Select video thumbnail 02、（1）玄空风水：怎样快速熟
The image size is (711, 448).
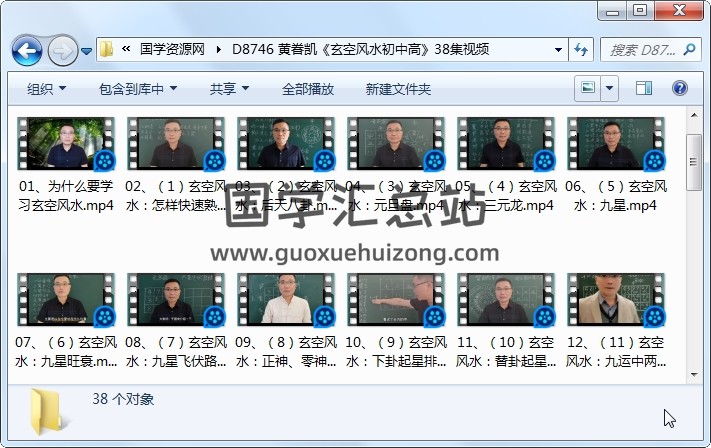pyautogui.click(x=176, y=144)
